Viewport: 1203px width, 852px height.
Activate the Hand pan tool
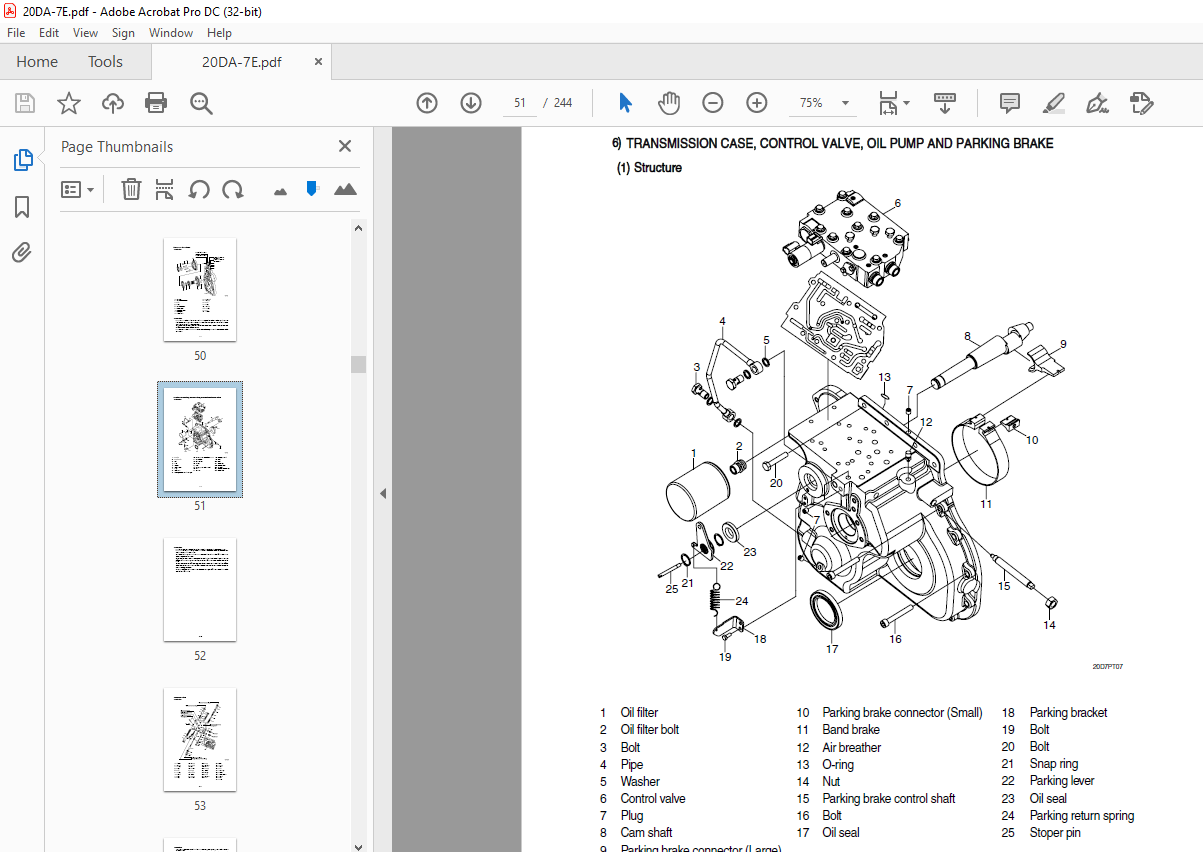point(669,103)
